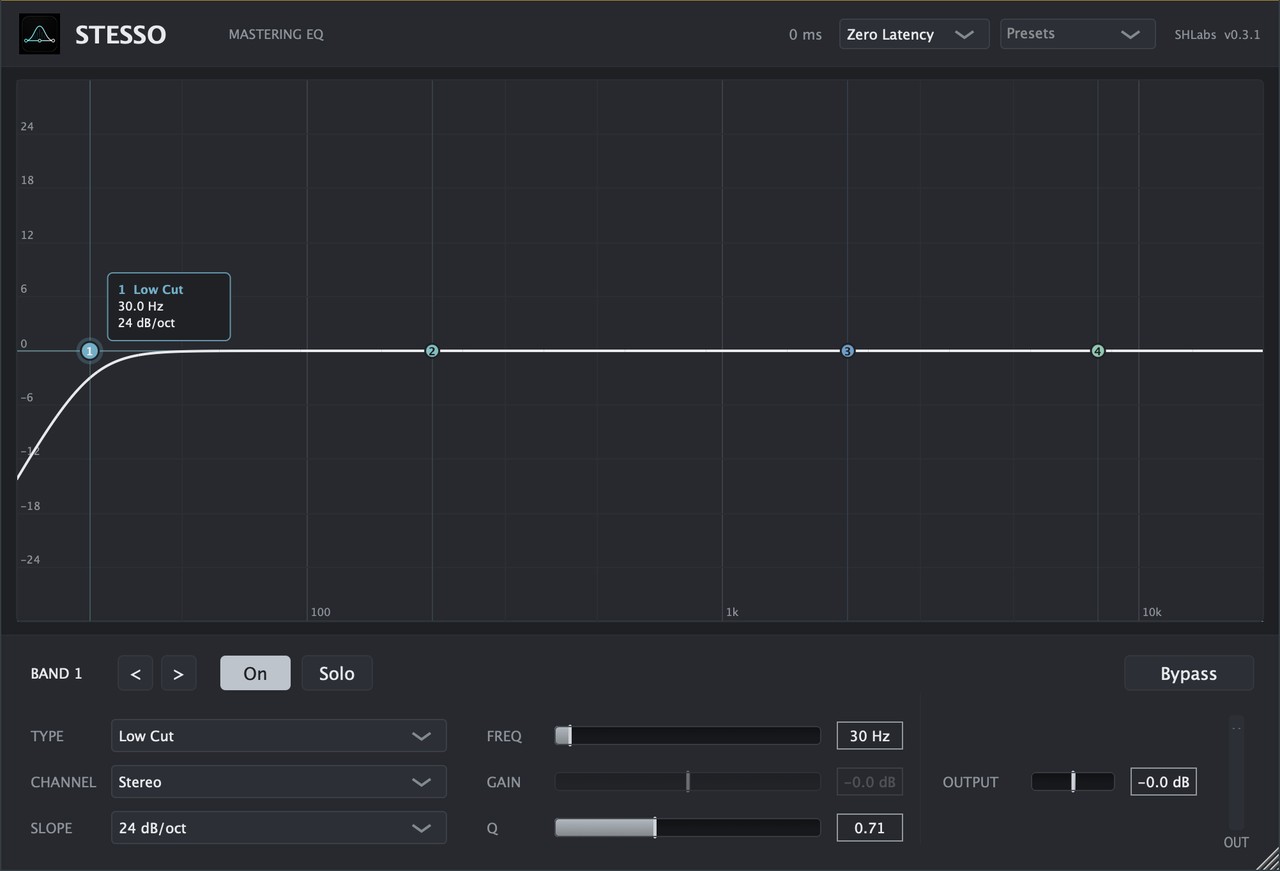1280x871 pixels.
Task: Click the 24 dB gain axis label
Action: tap(28, 127)
